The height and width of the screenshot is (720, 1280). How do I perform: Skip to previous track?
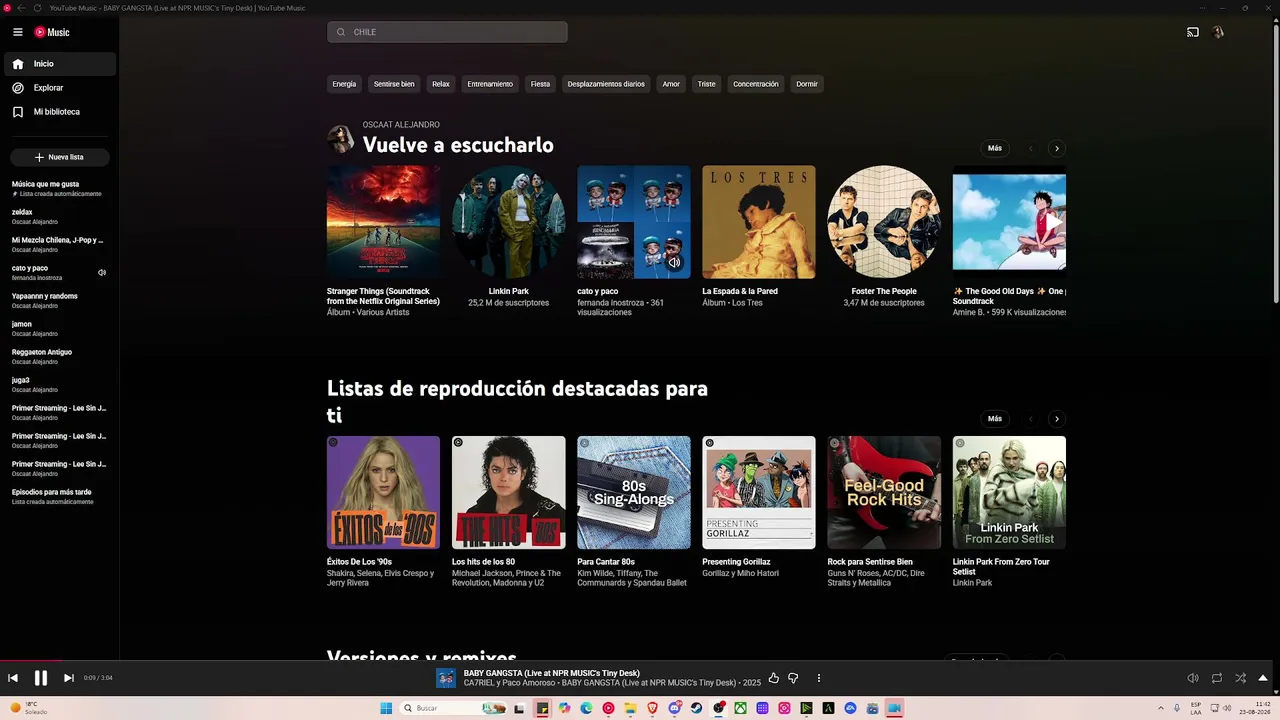13,678
